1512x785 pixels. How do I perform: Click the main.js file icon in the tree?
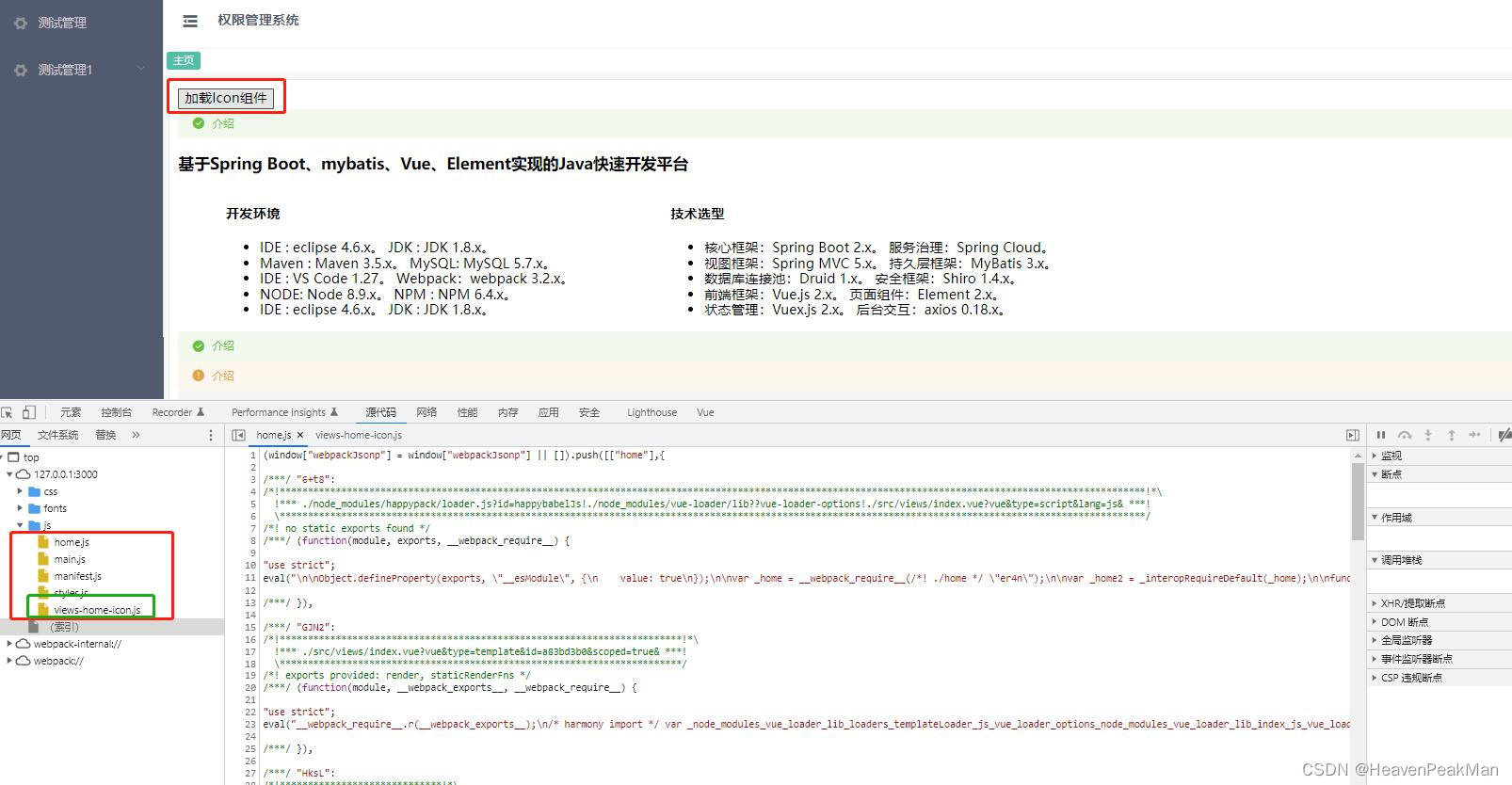click(43, 559)
